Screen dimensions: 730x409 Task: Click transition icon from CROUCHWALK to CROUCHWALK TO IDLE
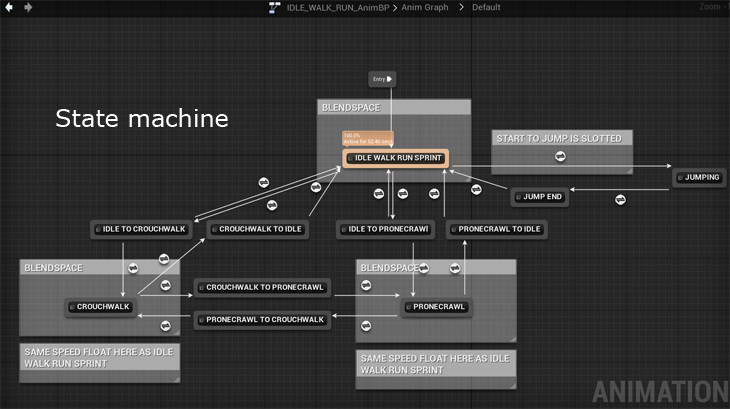164,259
